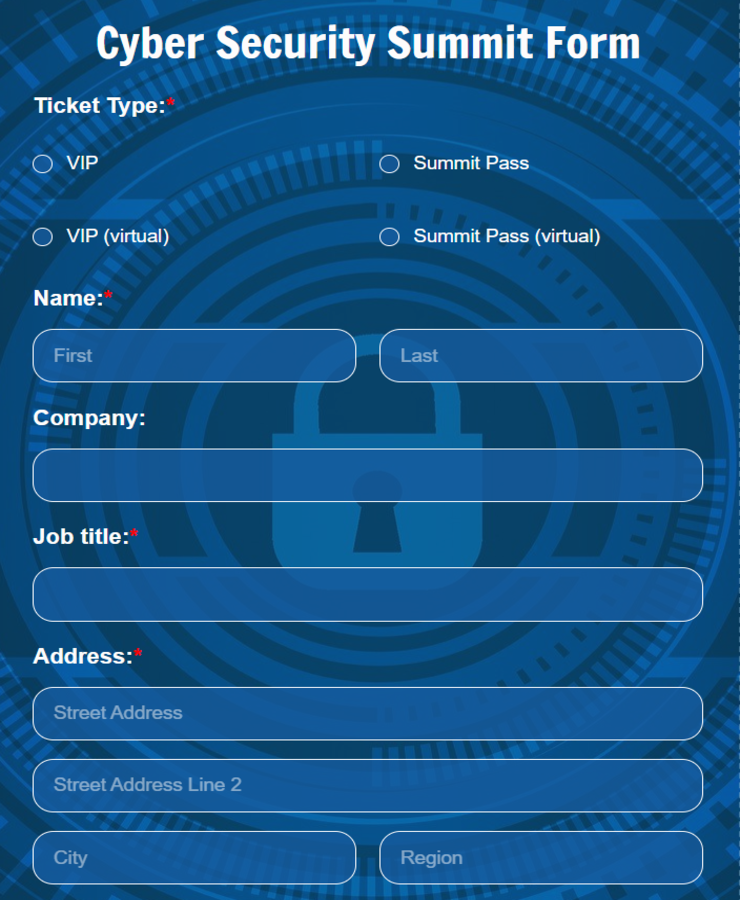Click the Street Address field
This screenshot has width=740, height=900.
coord(367,713)
